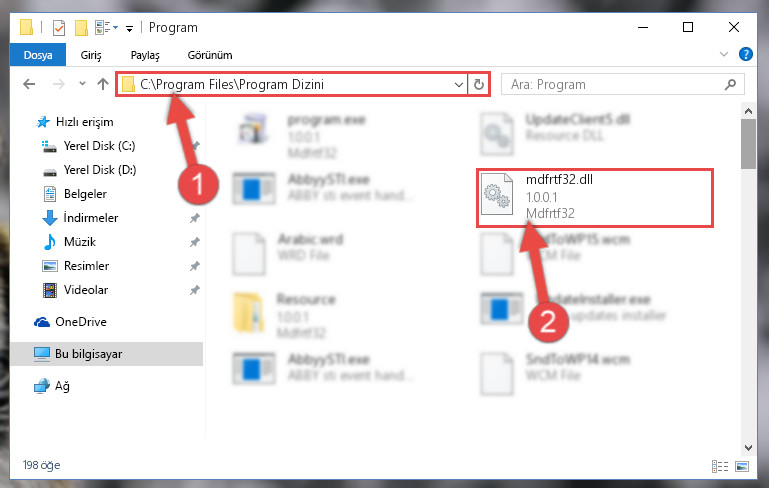Unpin Müzik from quick access

click(x=195, y=242)
